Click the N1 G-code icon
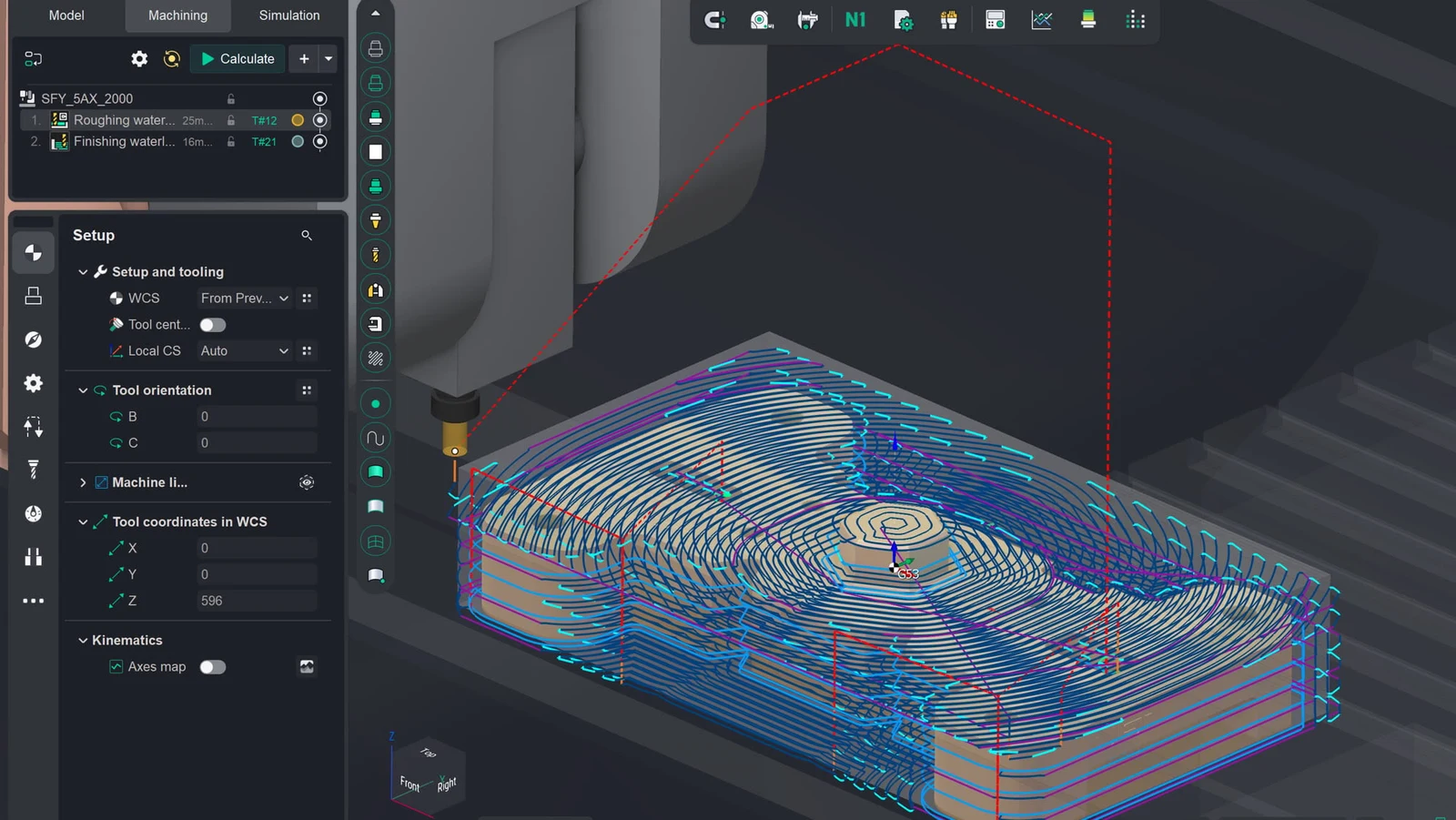This screenshot has height=820, width=1456. (855, 20)
